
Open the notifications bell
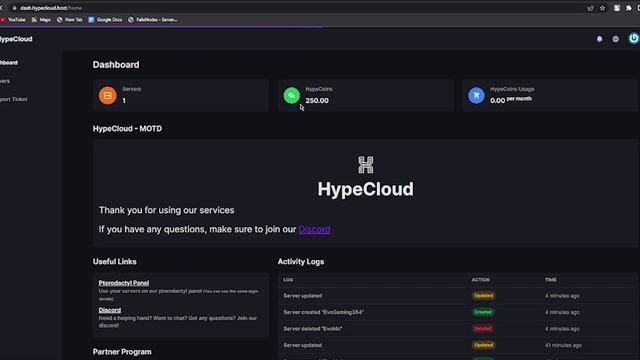[599, 39]
